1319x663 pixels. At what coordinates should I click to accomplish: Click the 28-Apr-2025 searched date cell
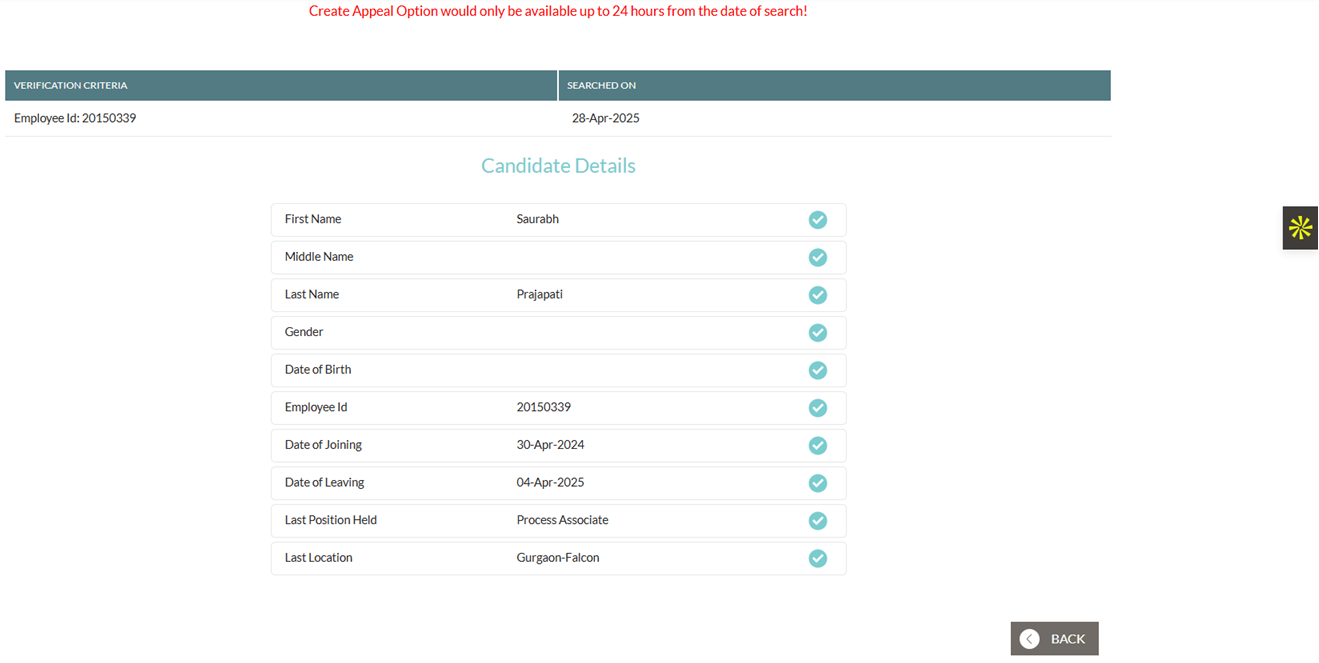click(x=605, y=118)
